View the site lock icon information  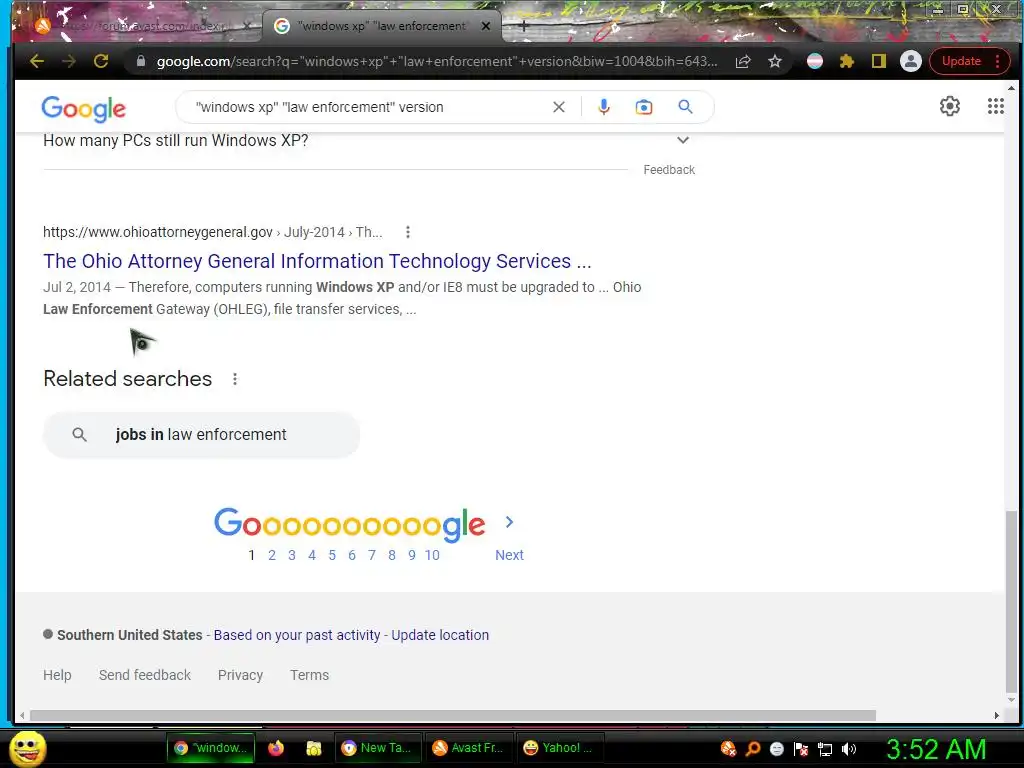point(140,61)
